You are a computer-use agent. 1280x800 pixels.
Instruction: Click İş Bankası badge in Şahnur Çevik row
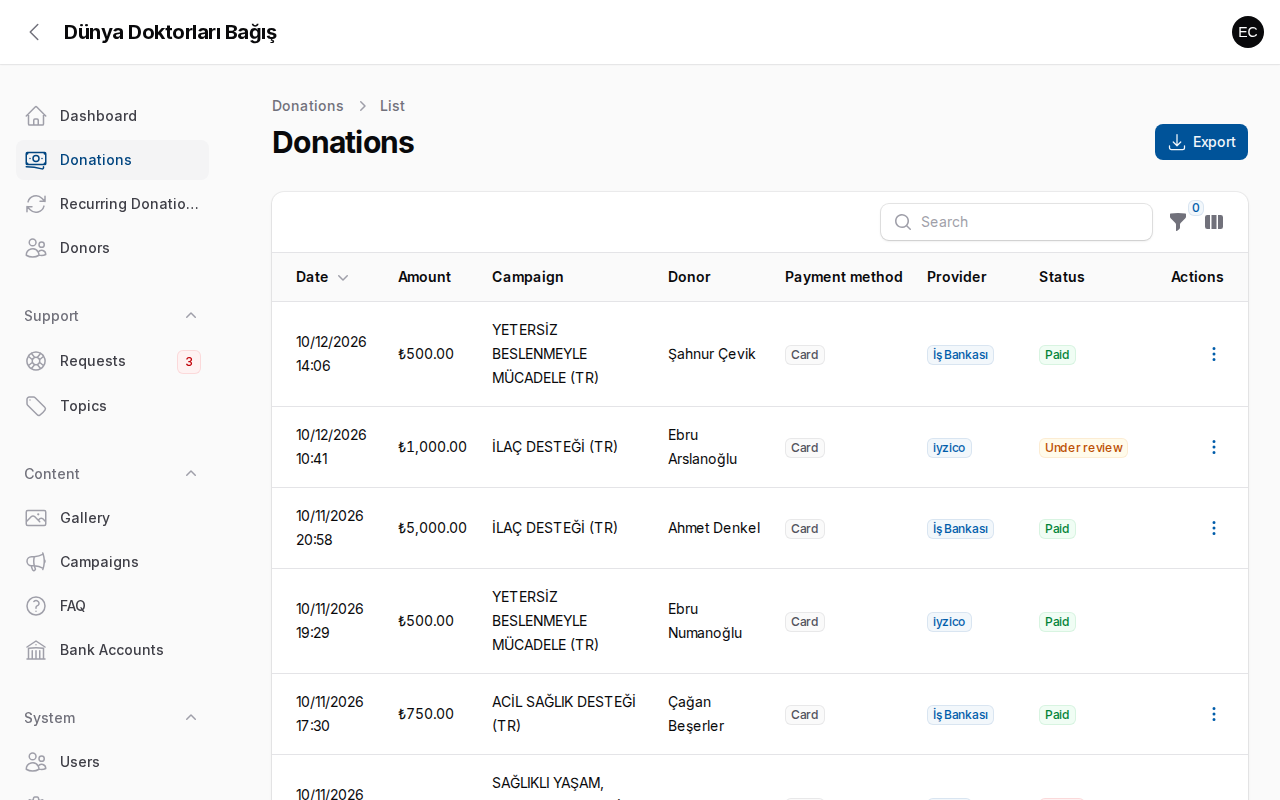pyautogui.click(x=960, y=355)
